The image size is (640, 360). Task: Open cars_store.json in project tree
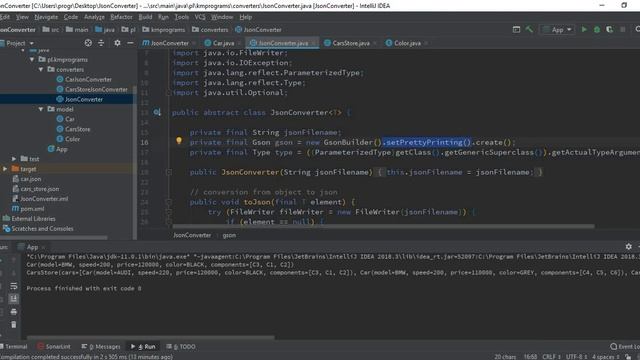click(x=36, y=189)
